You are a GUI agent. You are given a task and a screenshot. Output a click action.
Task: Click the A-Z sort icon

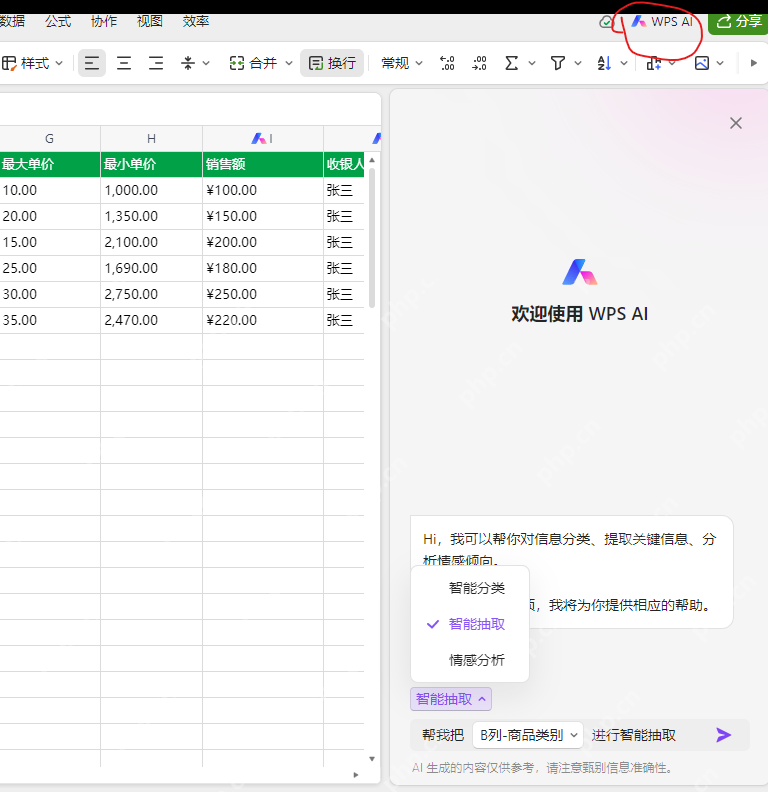click(604, 63)
